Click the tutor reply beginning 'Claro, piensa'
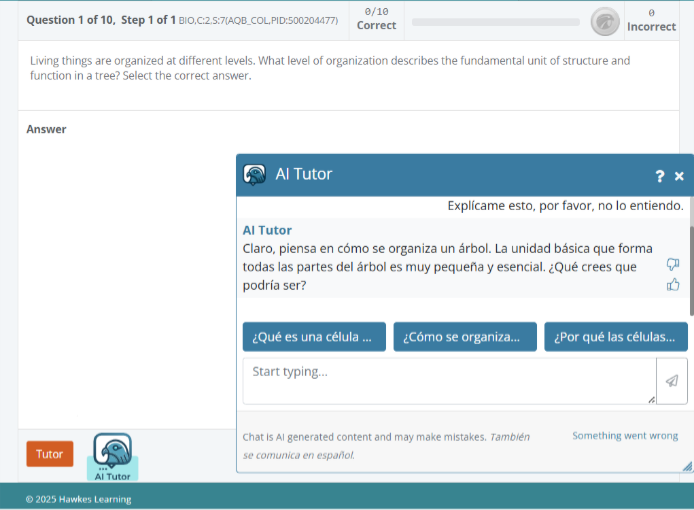 [x=447, y=267]
